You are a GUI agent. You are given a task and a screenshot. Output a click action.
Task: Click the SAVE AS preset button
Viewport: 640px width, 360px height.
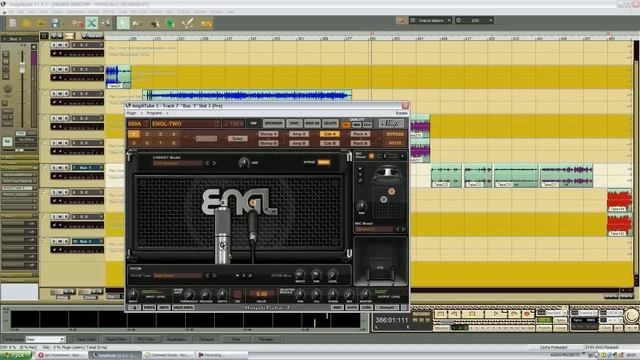pyautogui.click(x=312, y=123)
